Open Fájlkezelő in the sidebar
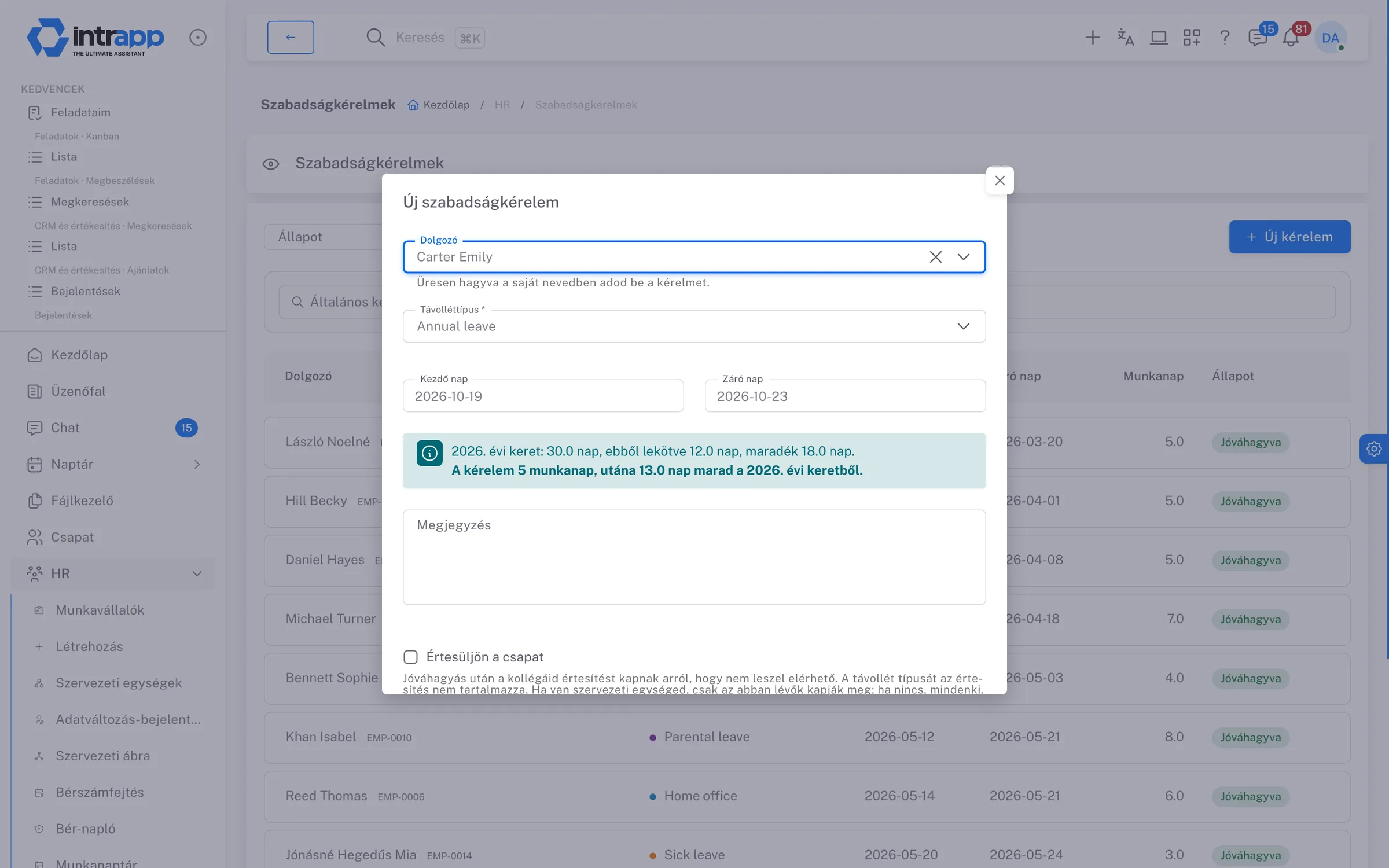 click(82, 501)
